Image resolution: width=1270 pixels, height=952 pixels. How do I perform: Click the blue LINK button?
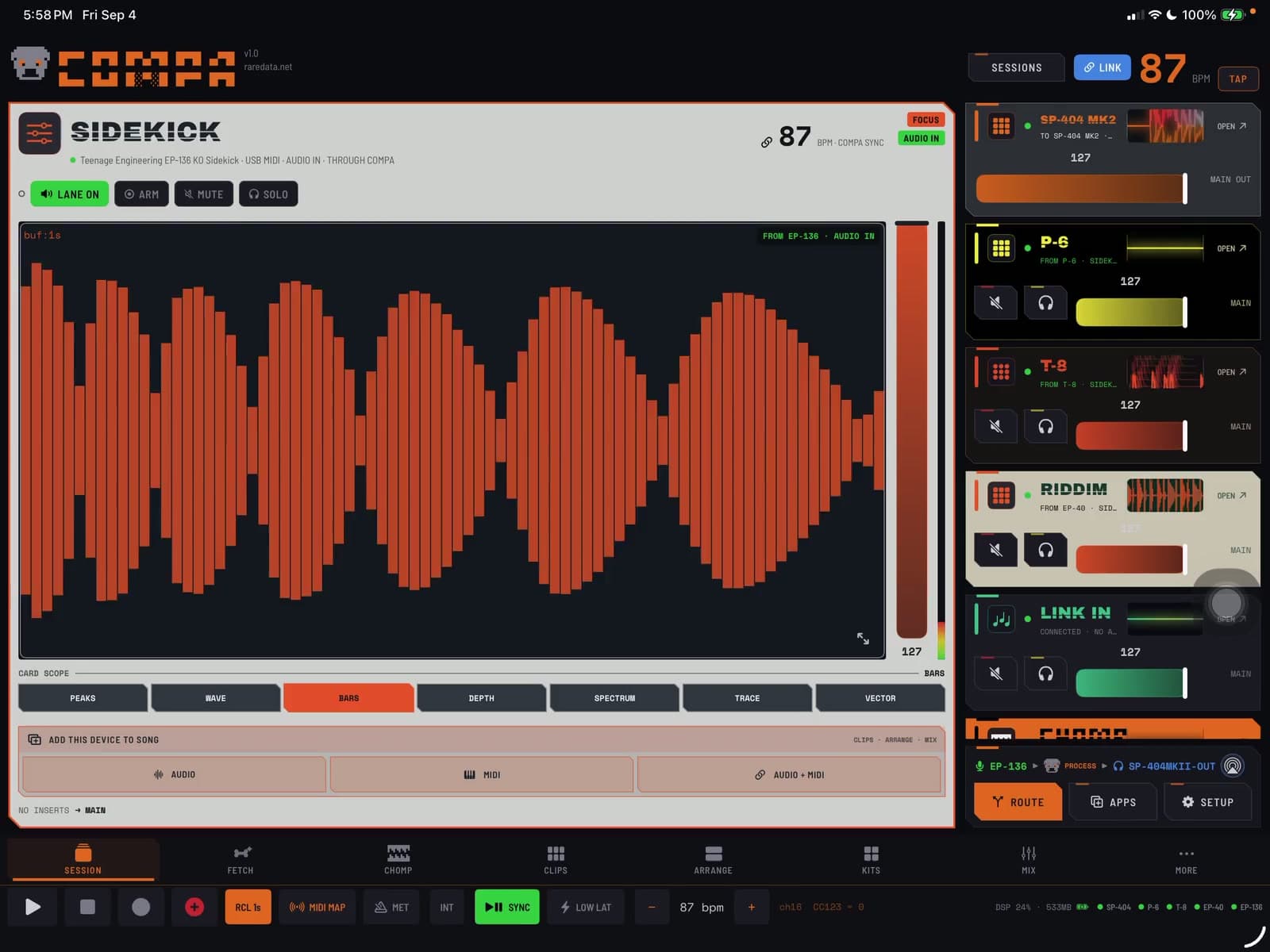click(x=1103, y=67)
